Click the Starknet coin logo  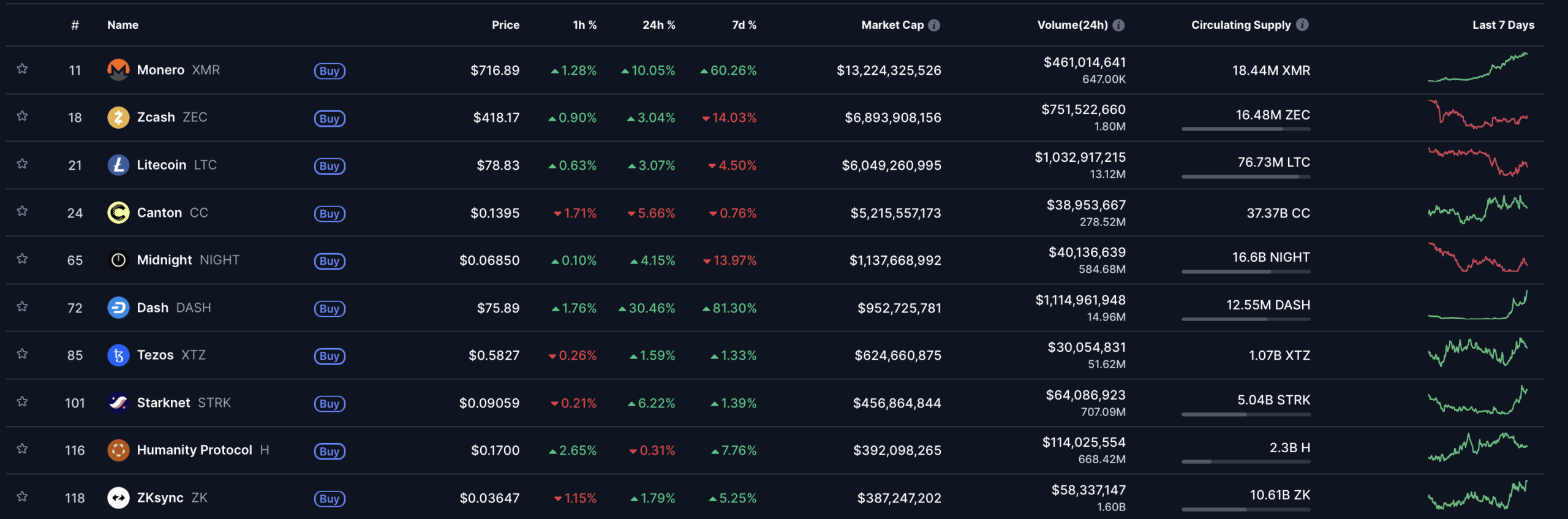(x=118, y=403)
